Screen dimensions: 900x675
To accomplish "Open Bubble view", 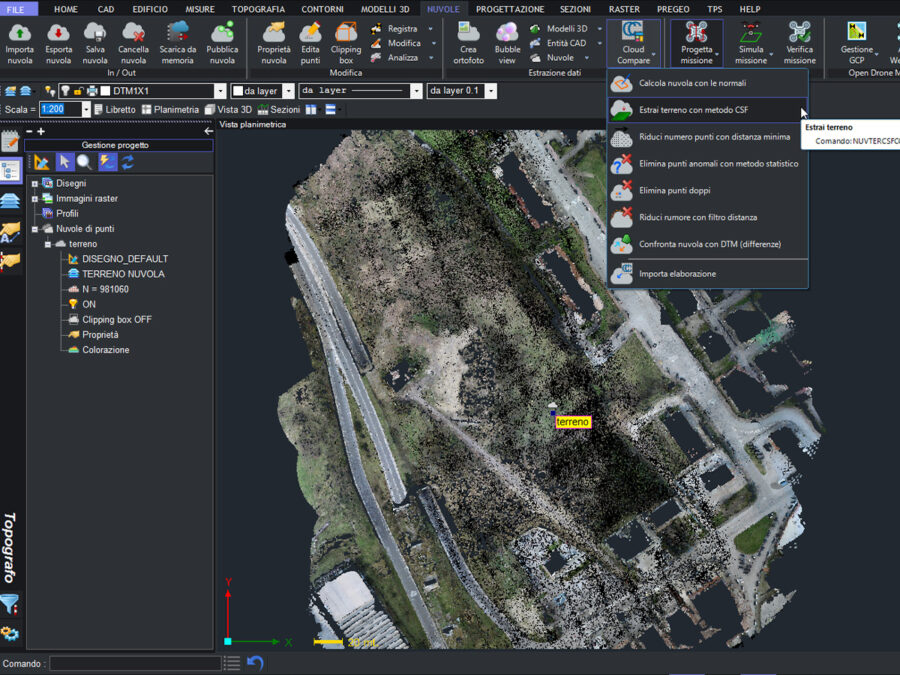I will tap(507, 34).
